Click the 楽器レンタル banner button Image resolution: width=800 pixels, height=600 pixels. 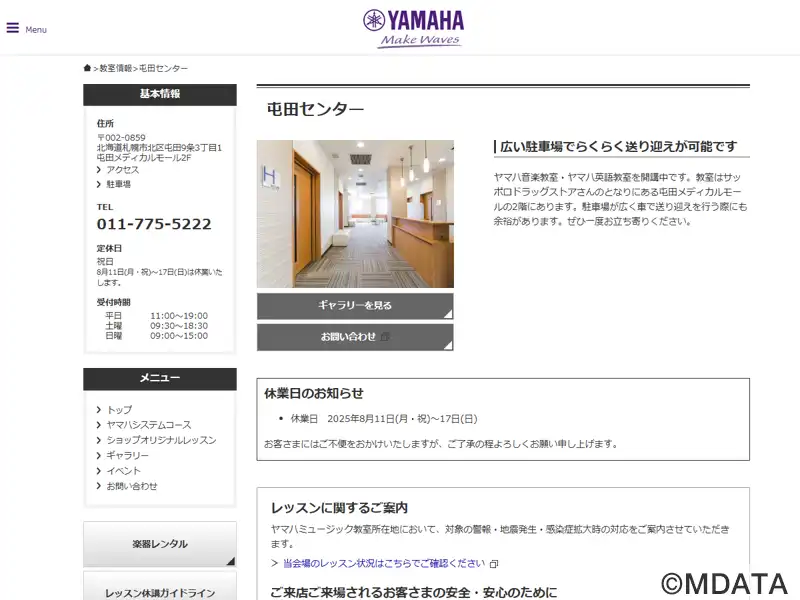tap(160, 544)
